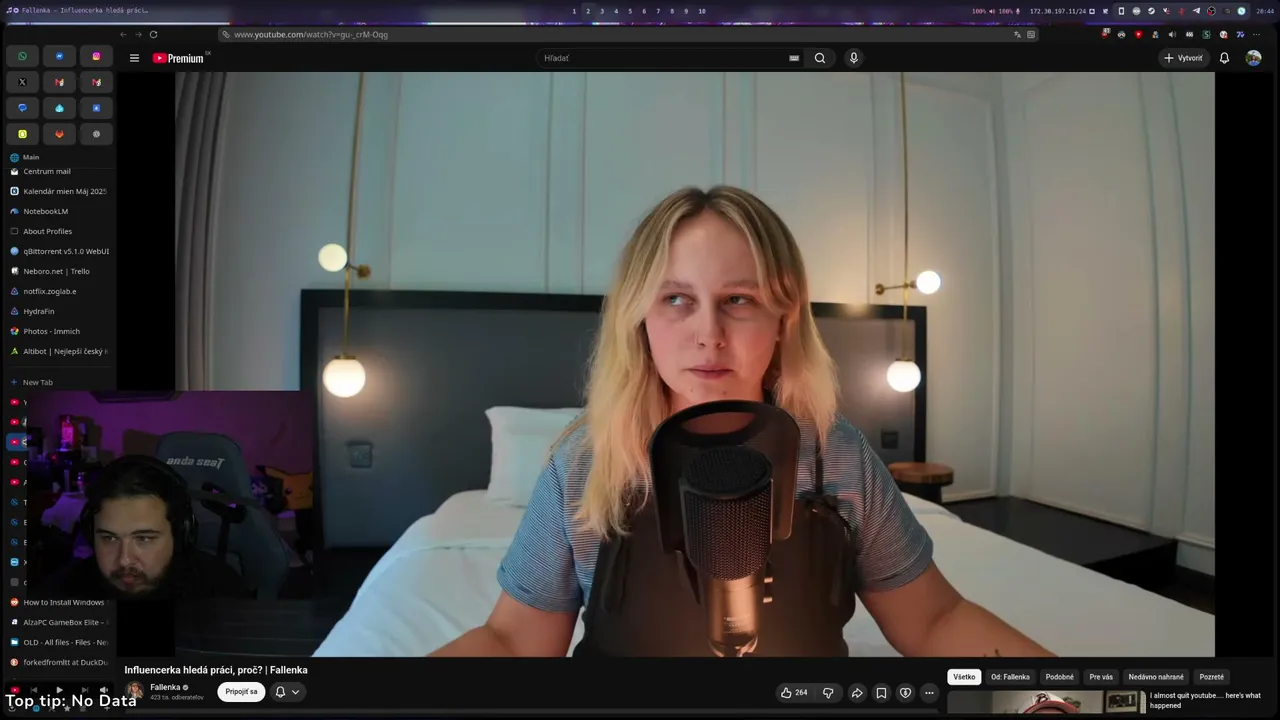This screenshot has height=720, width=1280.
Task: Click the Telegram tray icon
Action: coord(1196,11)
